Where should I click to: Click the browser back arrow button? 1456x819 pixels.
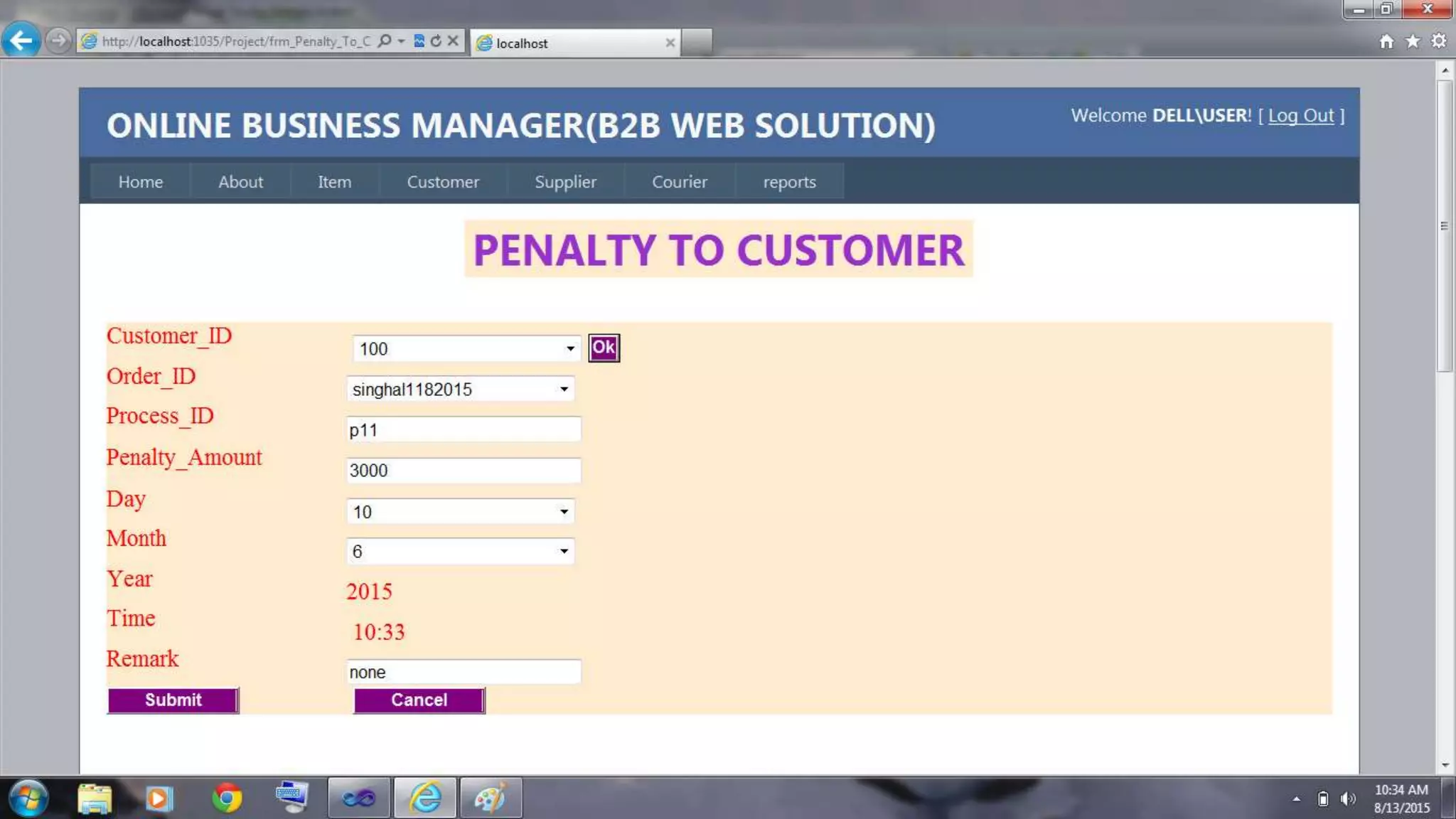pyautogui.click(x=21, y=41)
